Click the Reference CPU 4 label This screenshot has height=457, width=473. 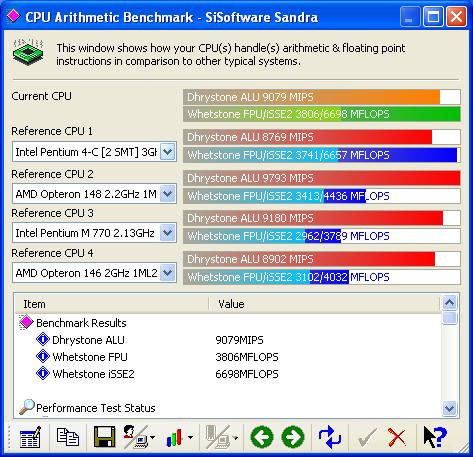point(52,253)
